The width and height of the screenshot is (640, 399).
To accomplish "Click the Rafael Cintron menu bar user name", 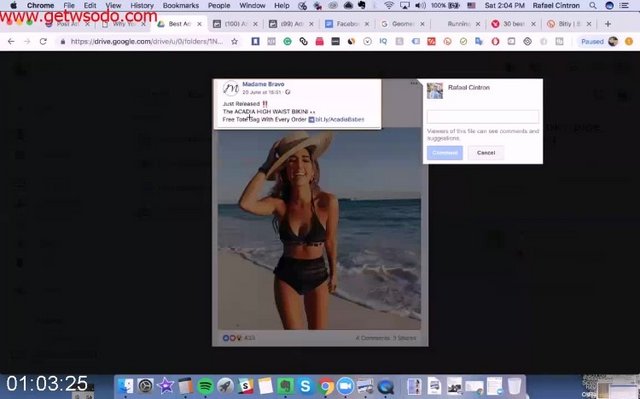I will click(x=556, y=6).
